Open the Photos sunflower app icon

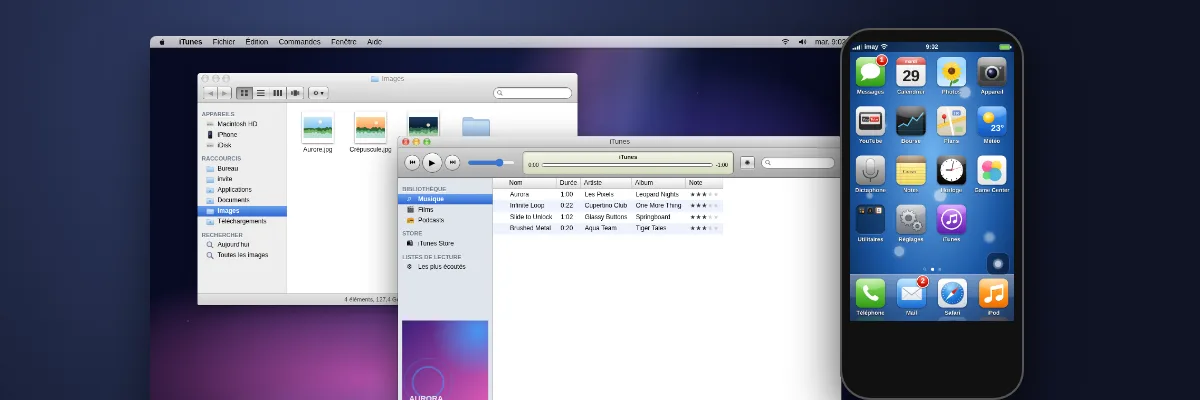tap(951, 72)
